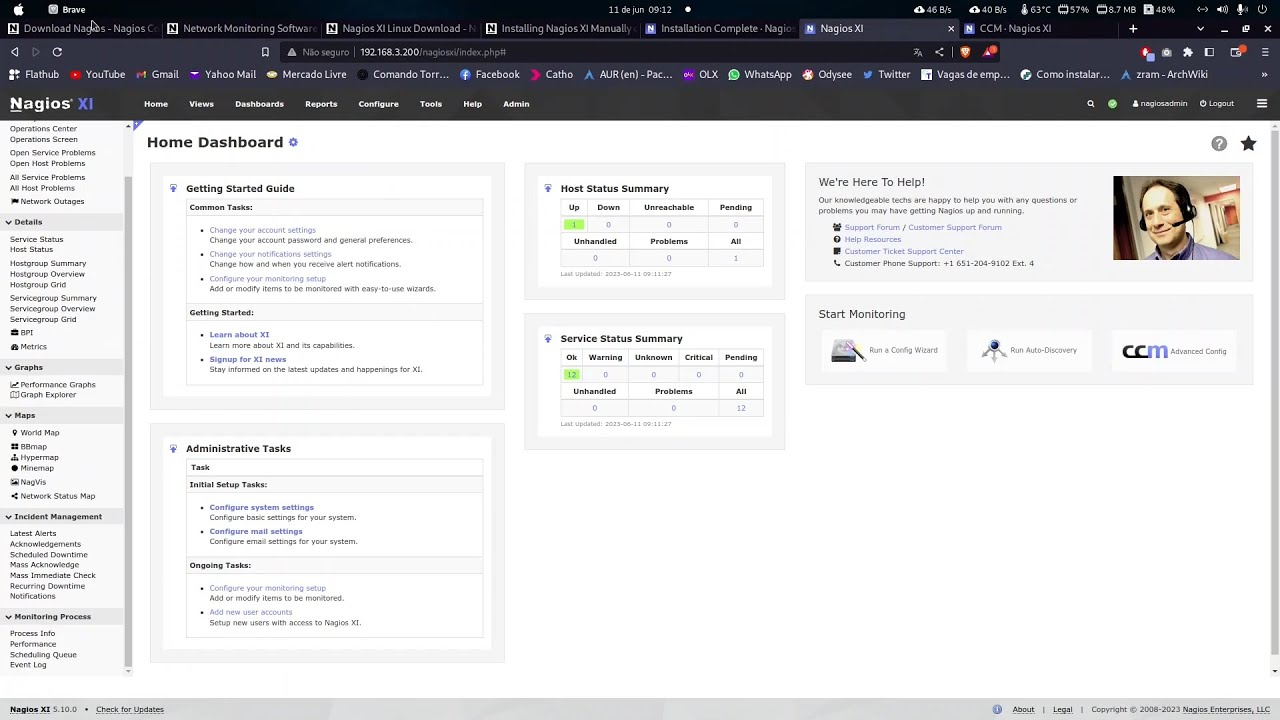Run Auto-Discovery icon
Image resolution: width=1280 pixels, height=720 pixels.
(994, 350)
